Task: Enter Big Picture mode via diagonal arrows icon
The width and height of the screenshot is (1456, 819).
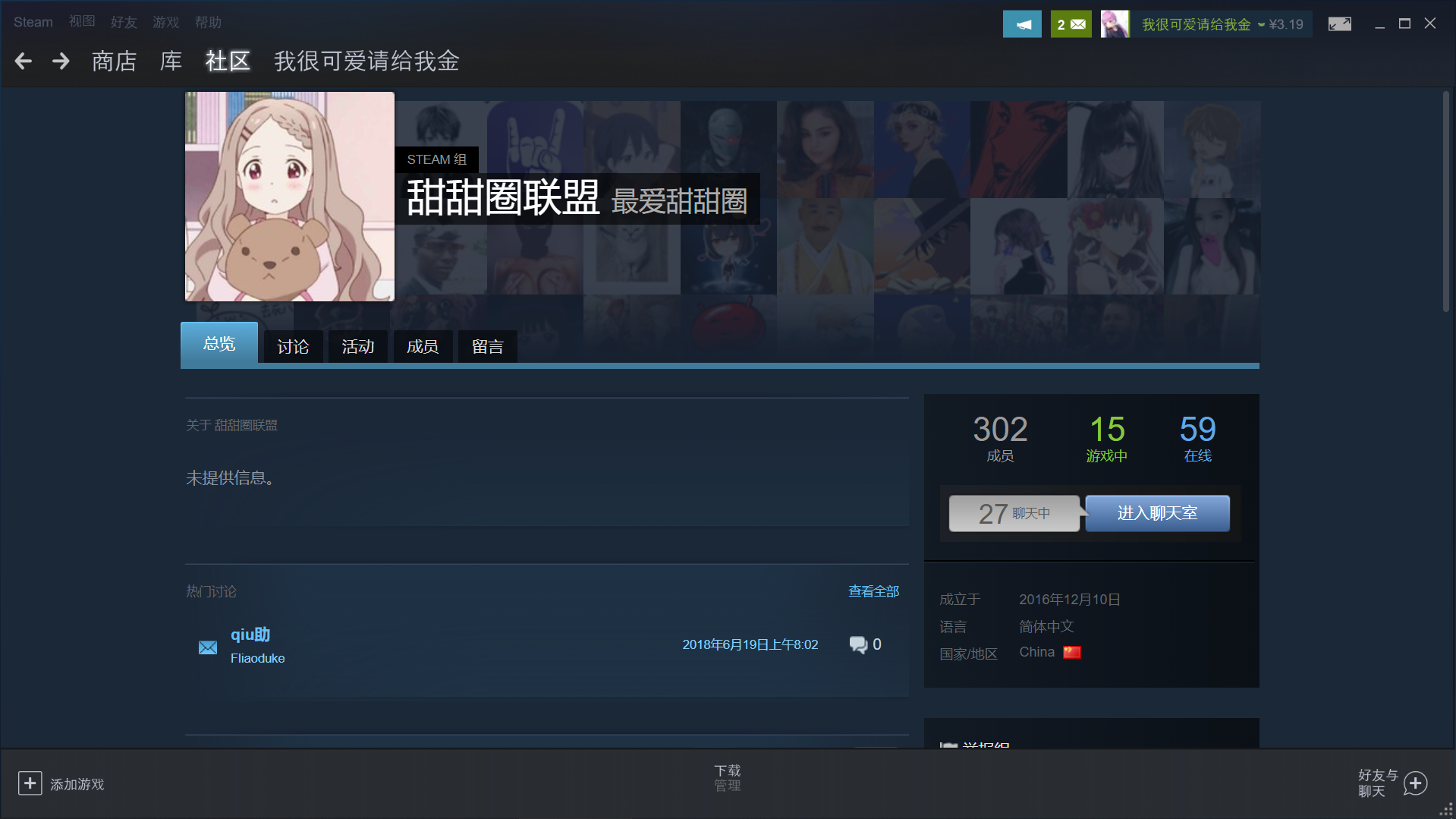Action: point(1339,24)
